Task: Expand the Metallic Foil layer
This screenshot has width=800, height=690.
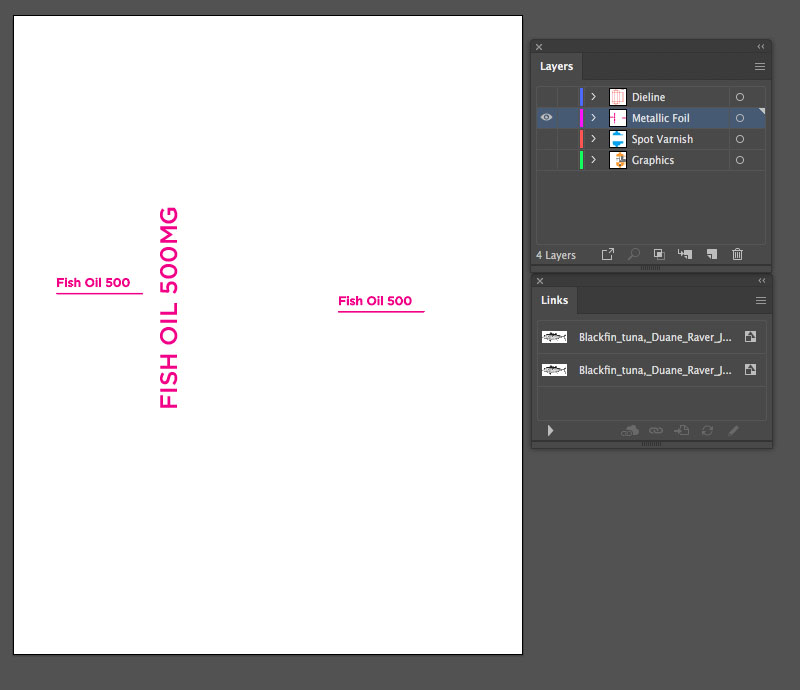Action: (x=593, y=117)
